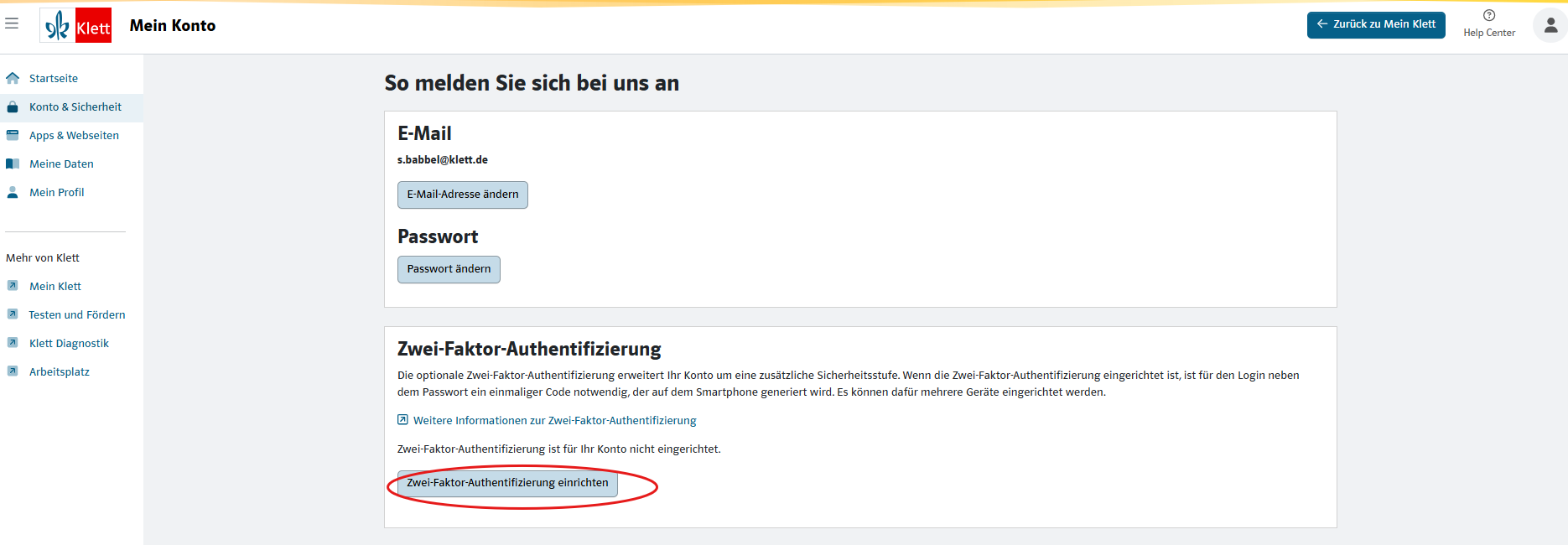Viewport: 1568px width, 545px height.
Task: Click the Klett logo
Action: click(x=75, y=25)
